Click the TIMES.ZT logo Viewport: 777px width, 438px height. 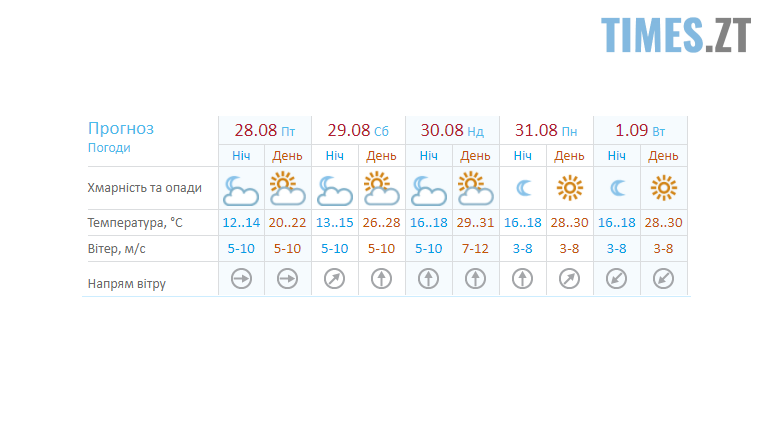coord(676,35)
